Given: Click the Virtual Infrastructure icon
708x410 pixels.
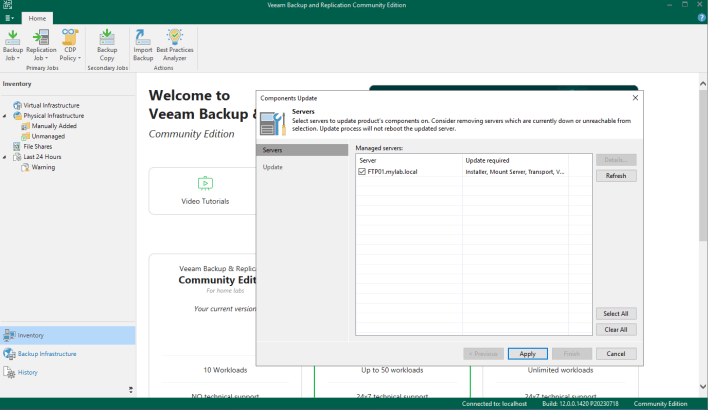Looking at the screenshot, I should [x=17, y=105].
